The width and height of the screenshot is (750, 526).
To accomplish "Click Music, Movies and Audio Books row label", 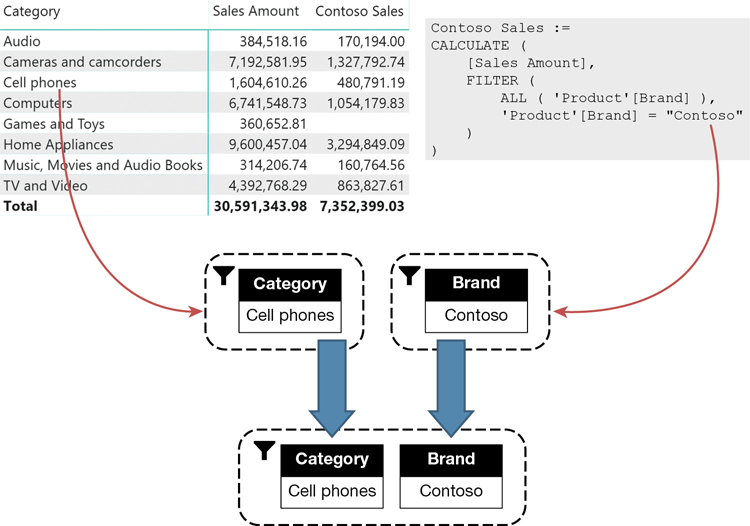I will click(103, 165).
